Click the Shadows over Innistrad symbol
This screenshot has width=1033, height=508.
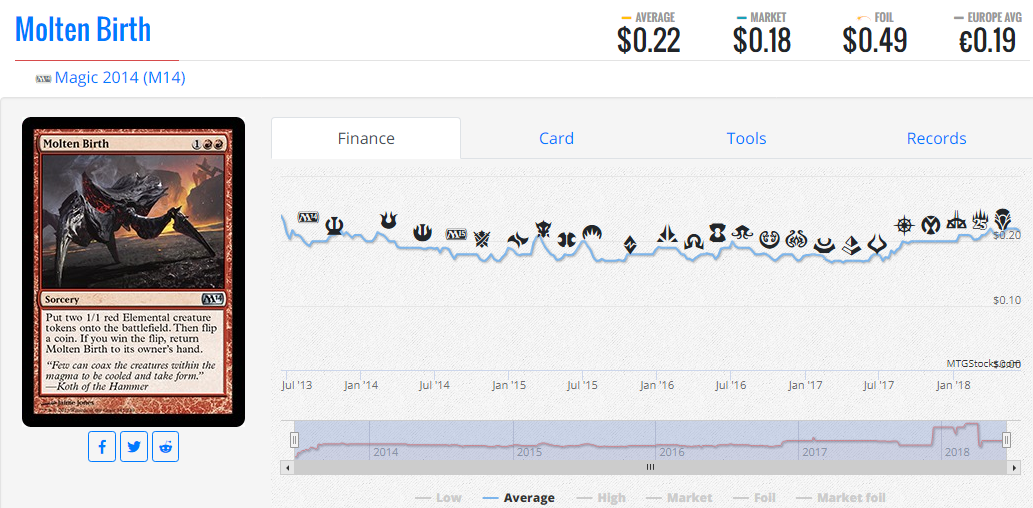(x=694, y=242)
